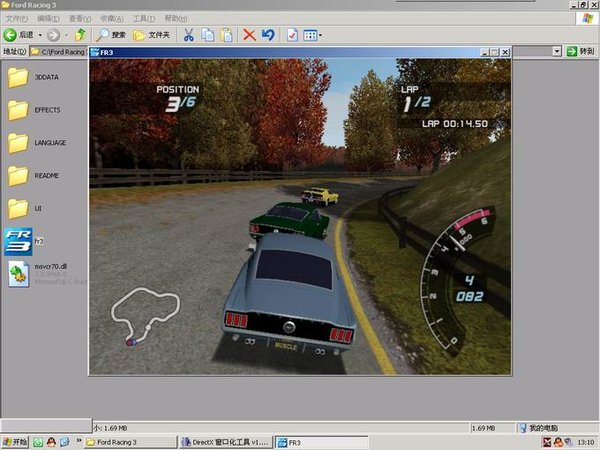Screen dimensions: 600x450
Task: Click the Cut scissors icon
Action: 187,34
